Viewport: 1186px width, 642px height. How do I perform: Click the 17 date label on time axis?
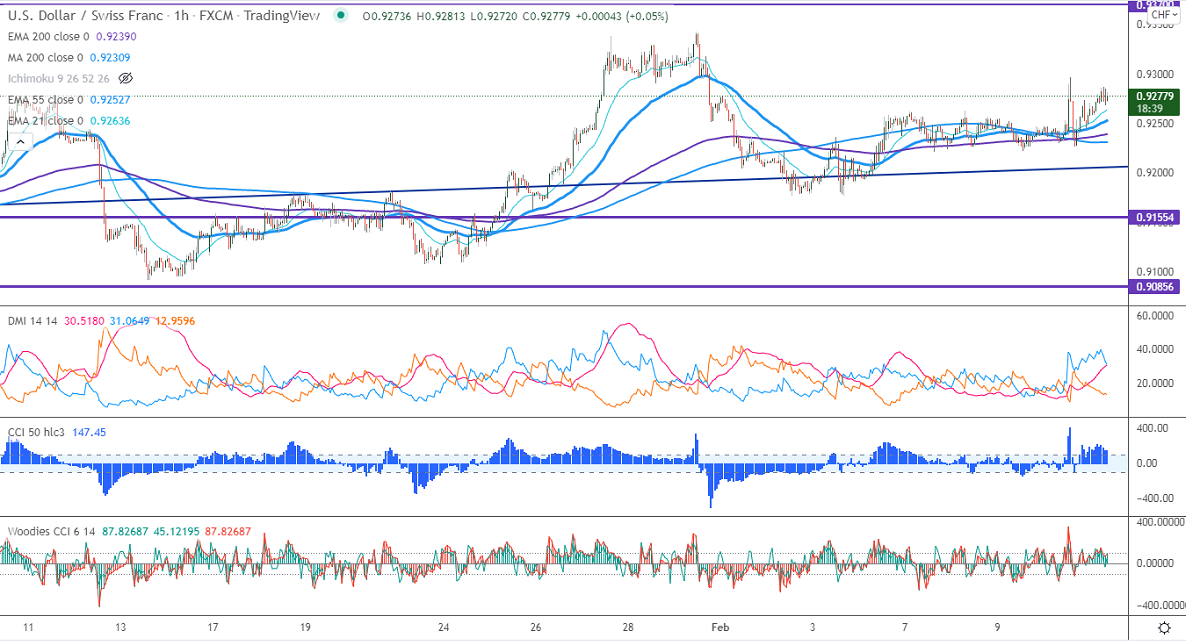click(213, 628)
